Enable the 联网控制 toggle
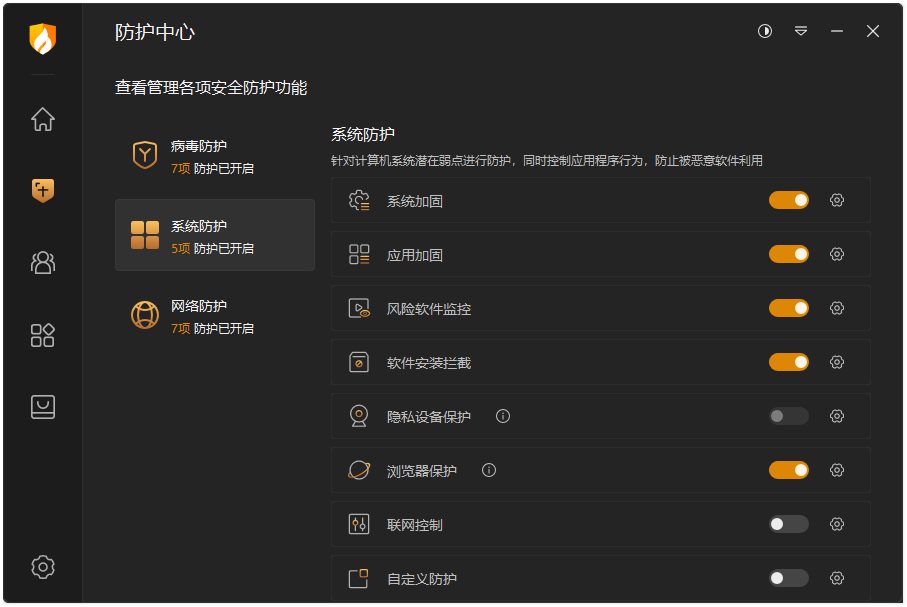The width and height of the screenshot is (907, 607). tap(787, 524)
